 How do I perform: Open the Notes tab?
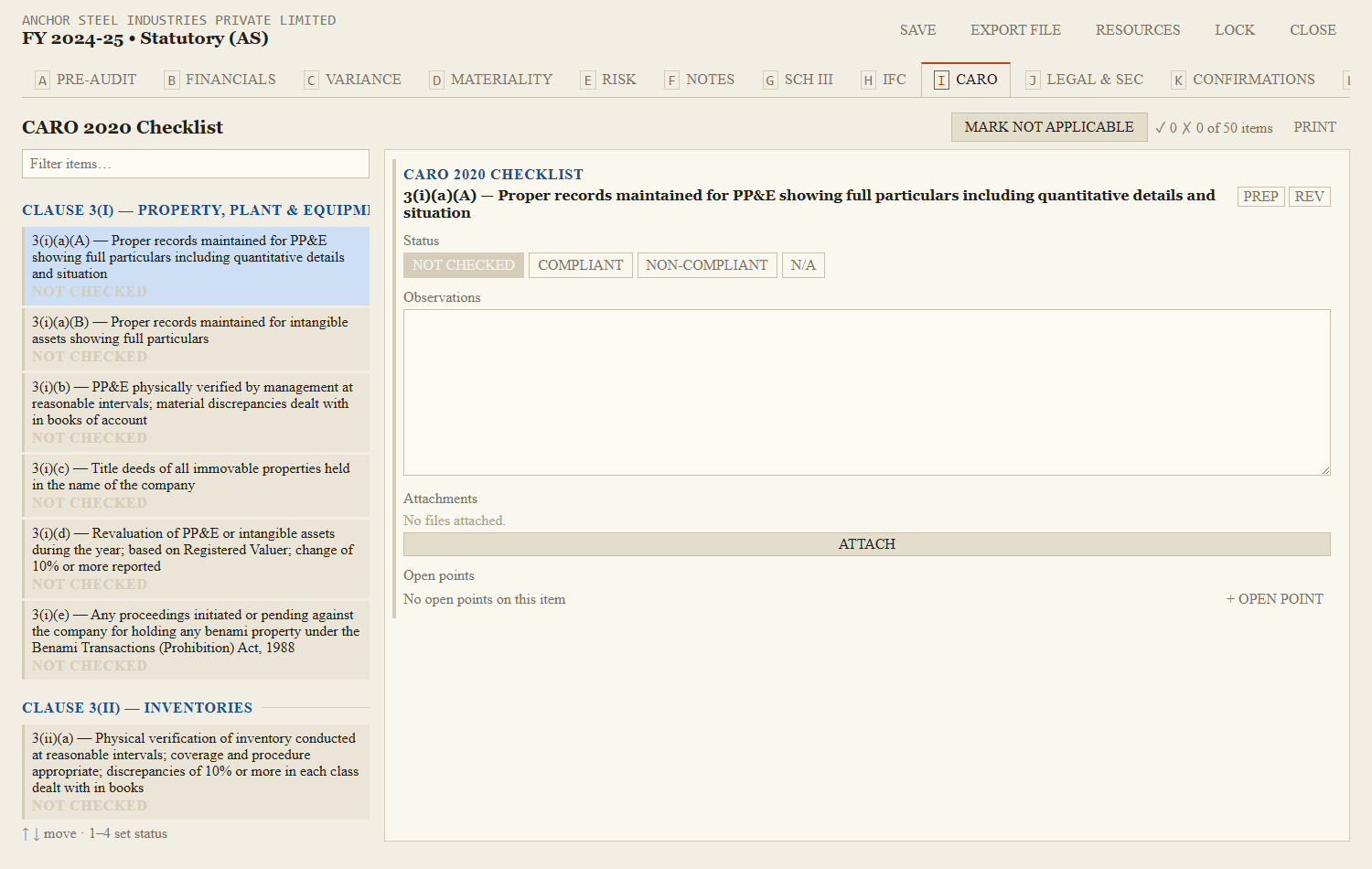coord(700,80)
